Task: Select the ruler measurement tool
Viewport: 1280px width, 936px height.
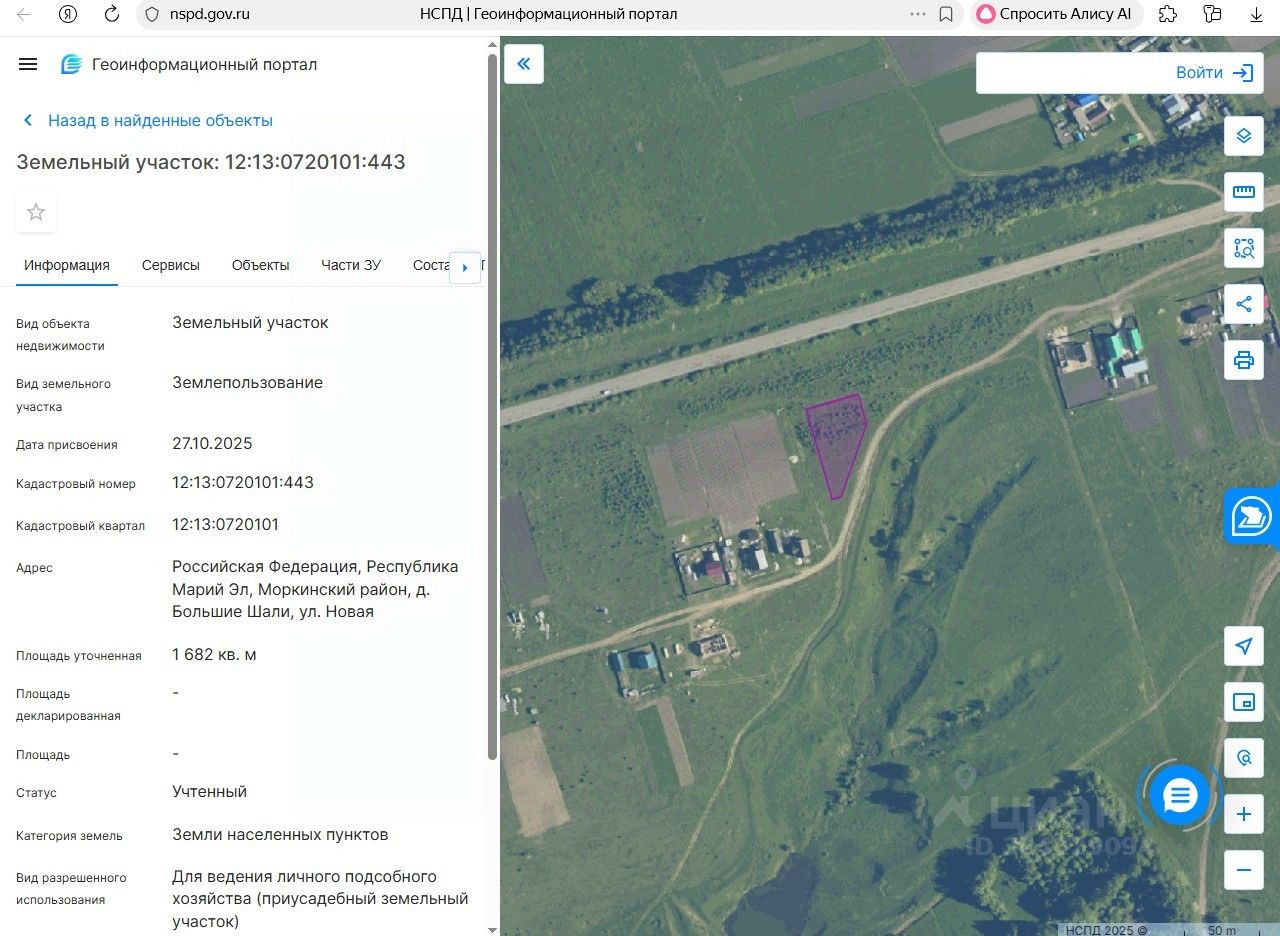Action: [x=1244, y=192]
